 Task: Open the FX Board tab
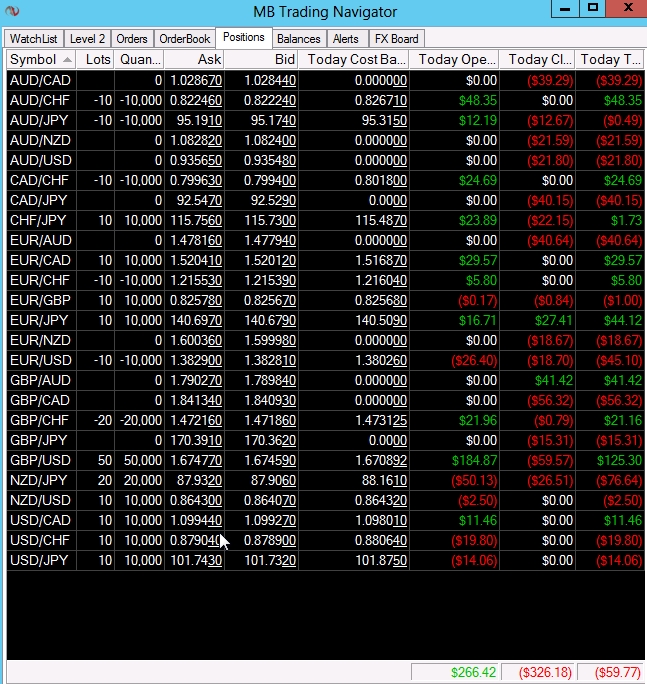coord(396,39)
